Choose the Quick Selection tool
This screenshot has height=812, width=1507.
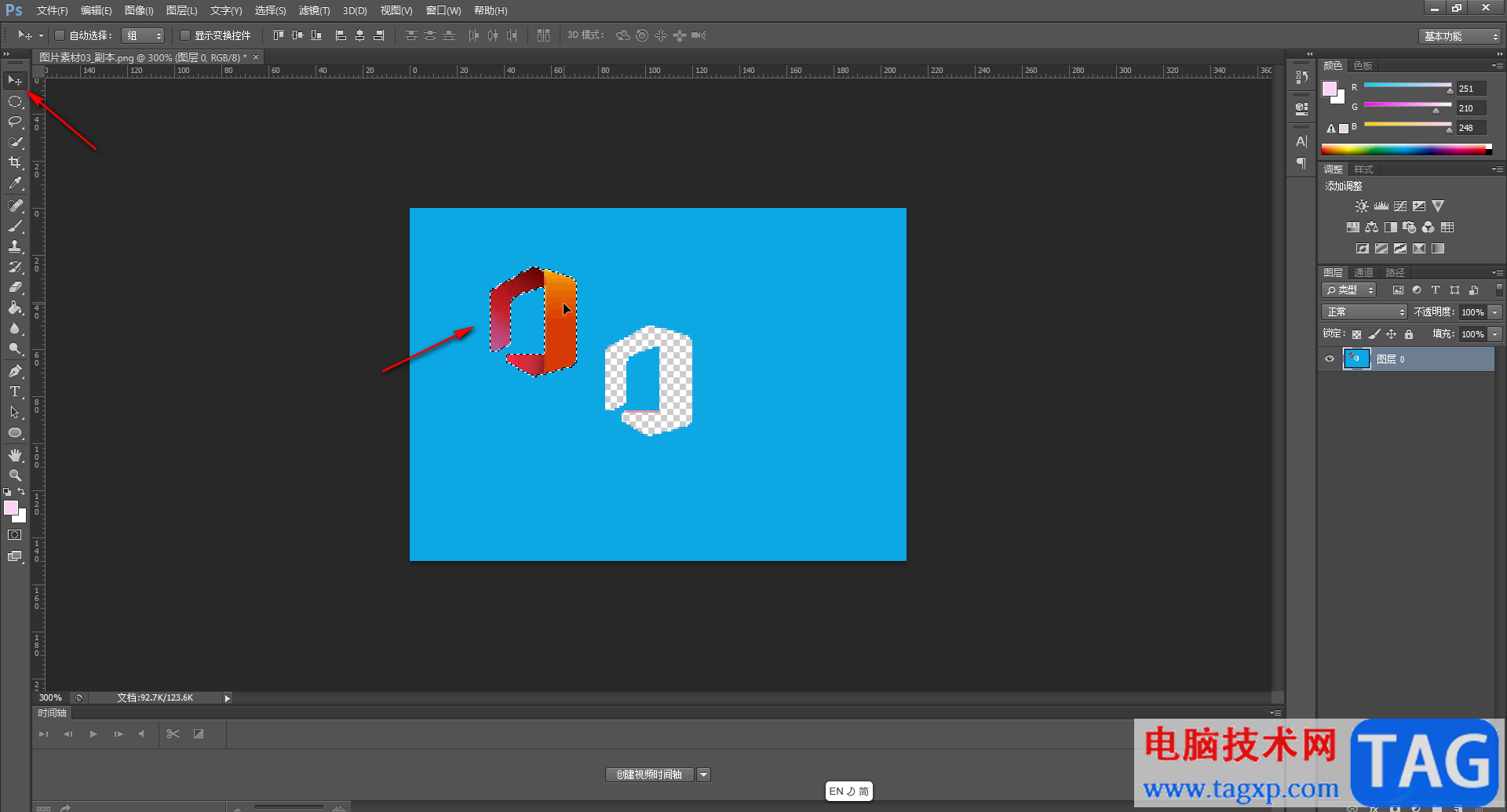15,142
